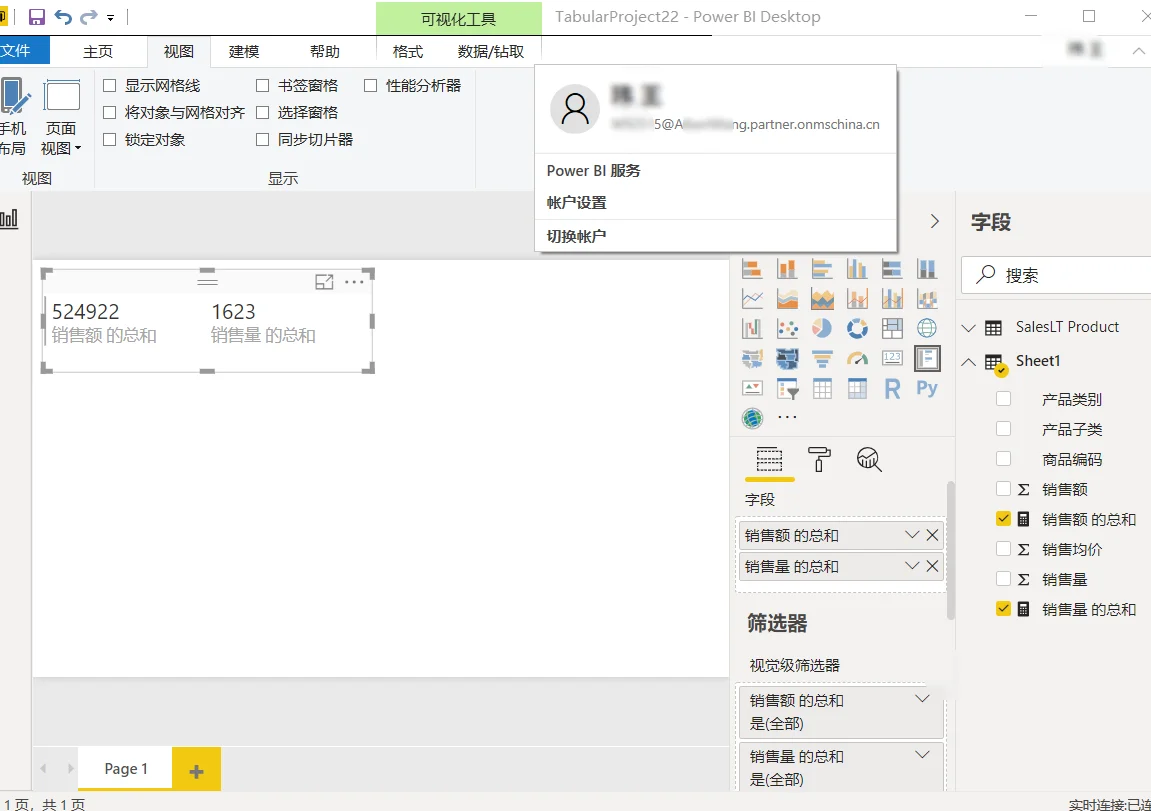1151x811 pixels.
Task: Undo the last action
Action: point(63,17)
